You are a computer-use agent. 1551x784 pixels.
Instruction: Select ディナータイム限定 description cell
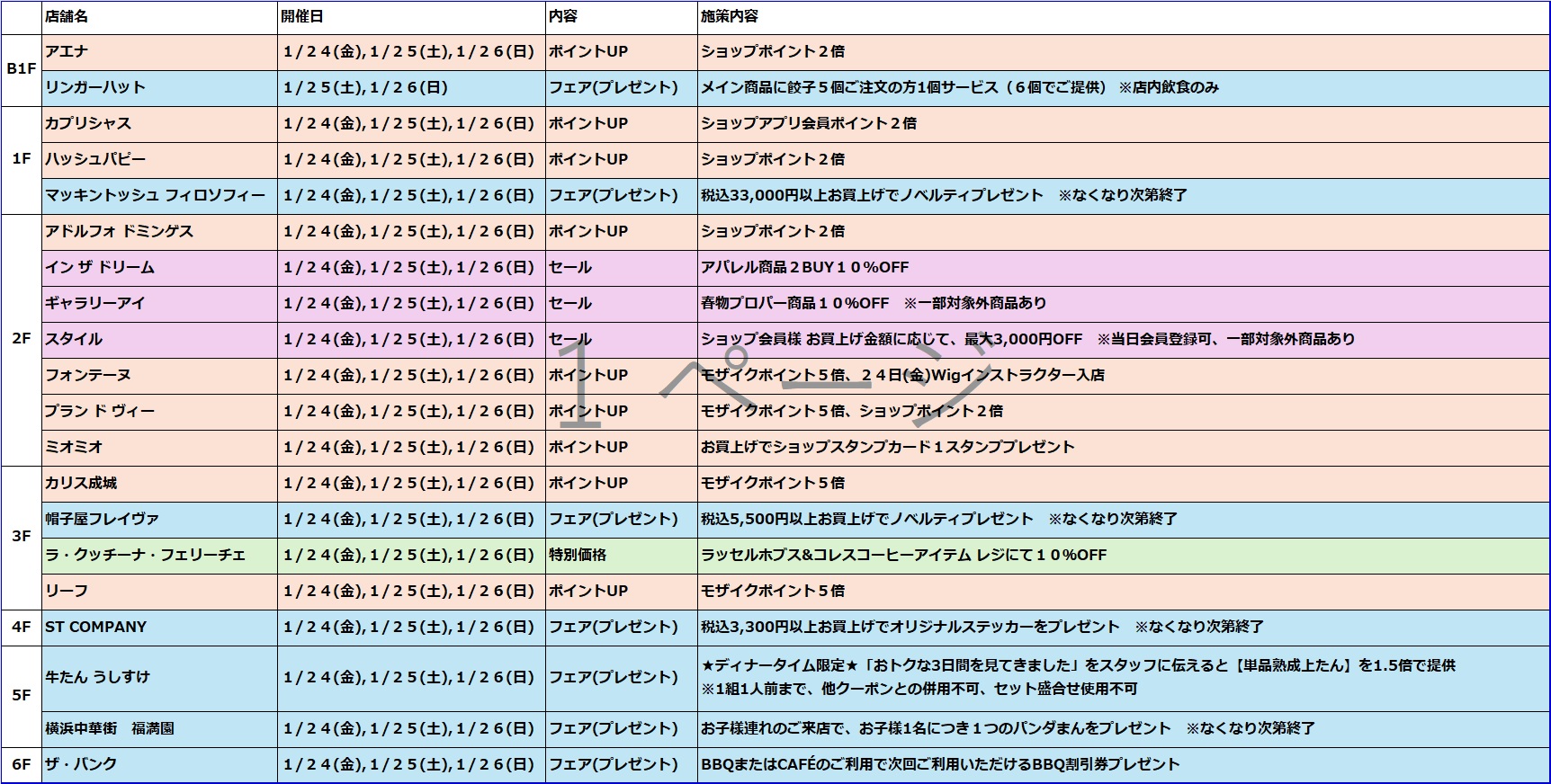click(x=1123, y=678)
